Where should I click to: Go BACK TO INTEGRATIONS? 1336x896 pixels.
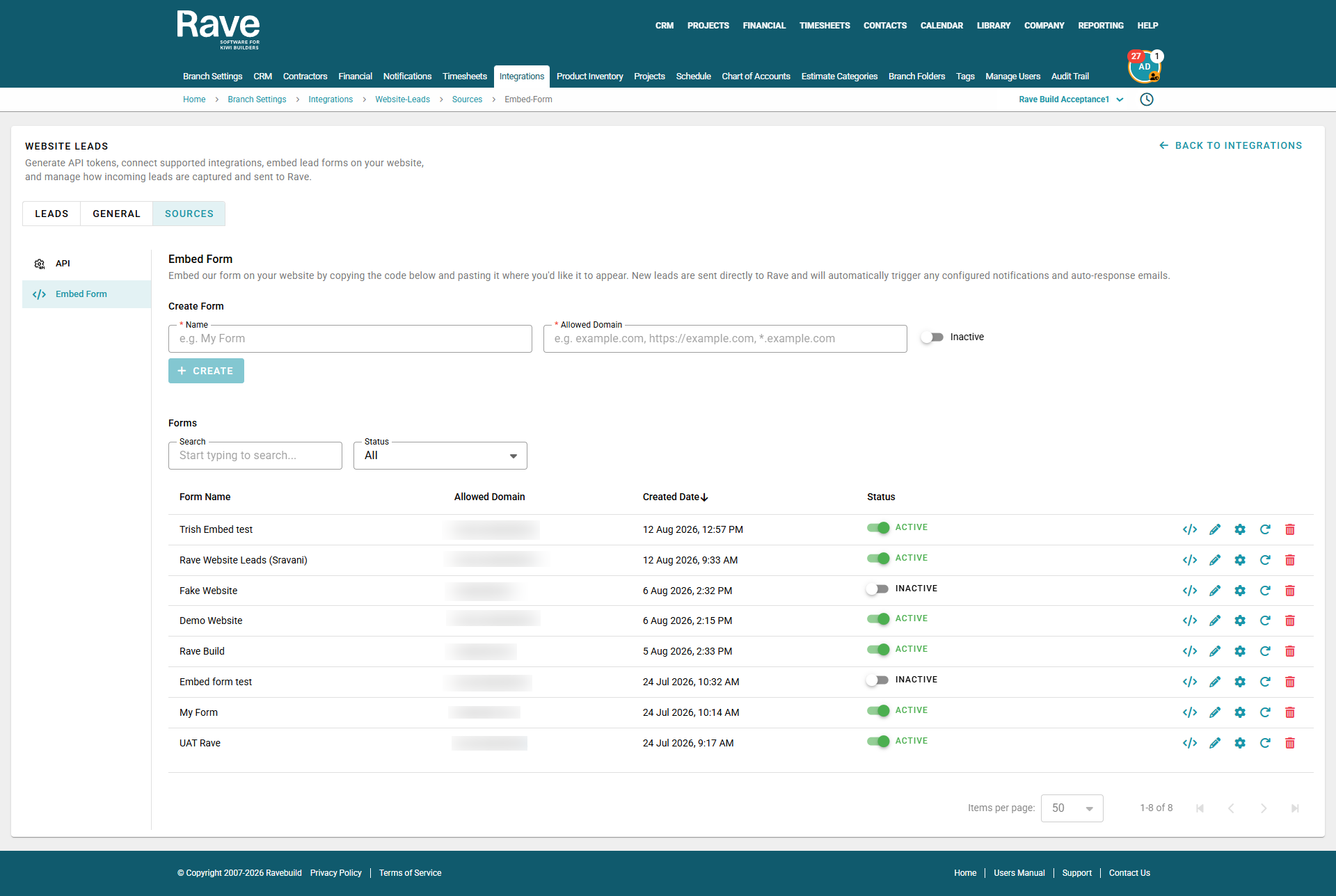click(1230, 145)
